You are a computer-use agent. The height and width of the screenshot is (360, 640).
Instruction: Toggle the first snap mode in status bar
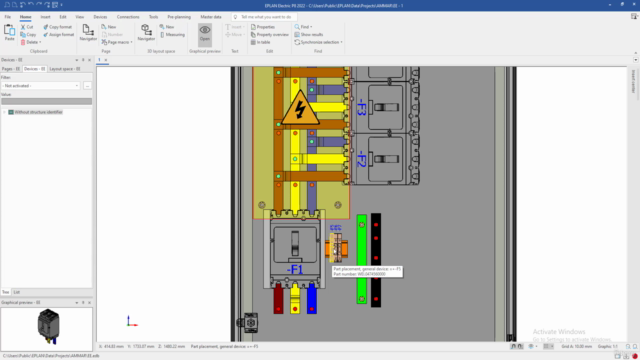513,347
